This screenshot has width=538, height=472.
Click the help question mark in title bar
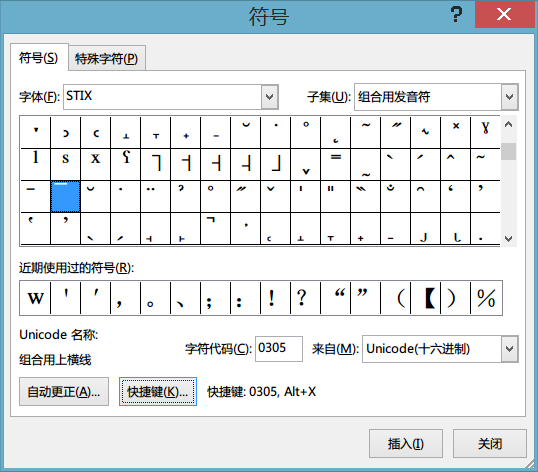coord(456,14)
